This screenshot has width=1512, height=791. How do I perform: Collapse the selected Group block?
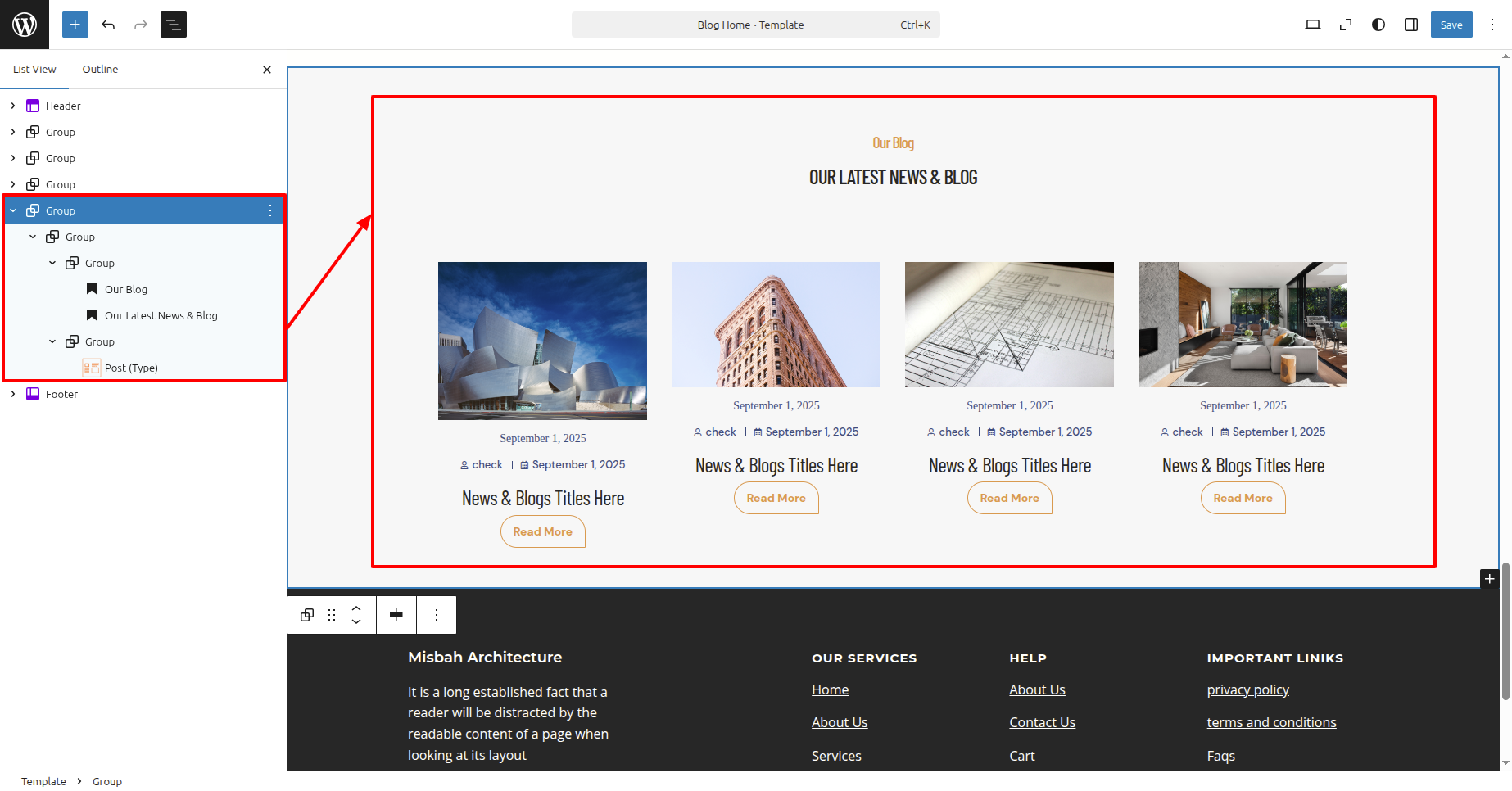tap(13, 210)
